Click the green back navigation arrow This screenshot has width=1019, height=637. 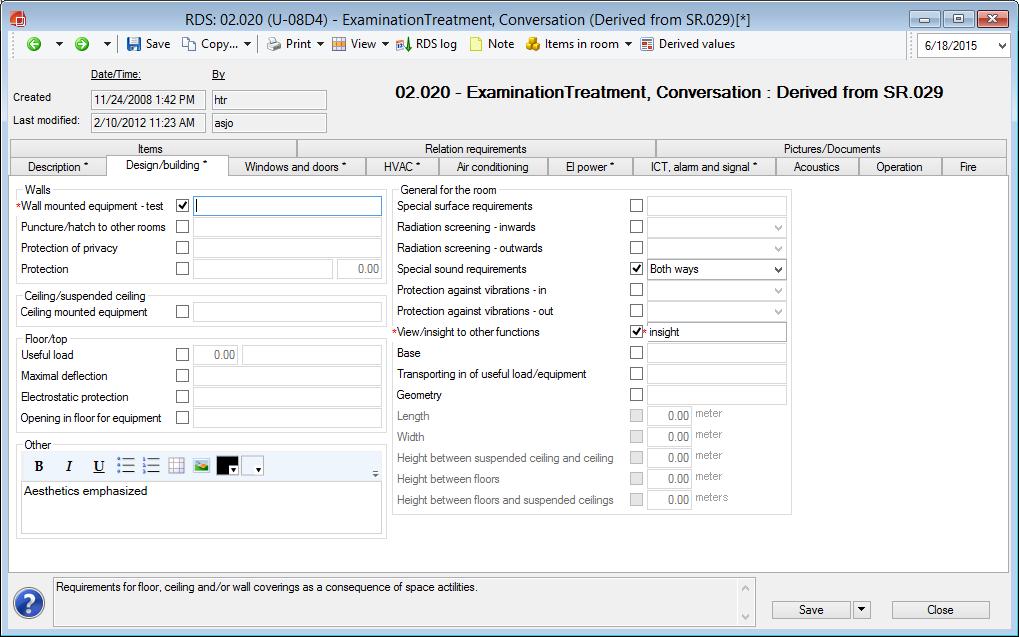coord(34,44)
